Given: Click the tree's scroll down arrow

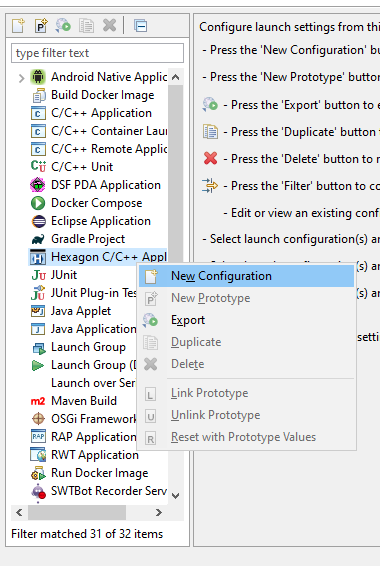Looking at the screenshot, I should tap(175, 496).
